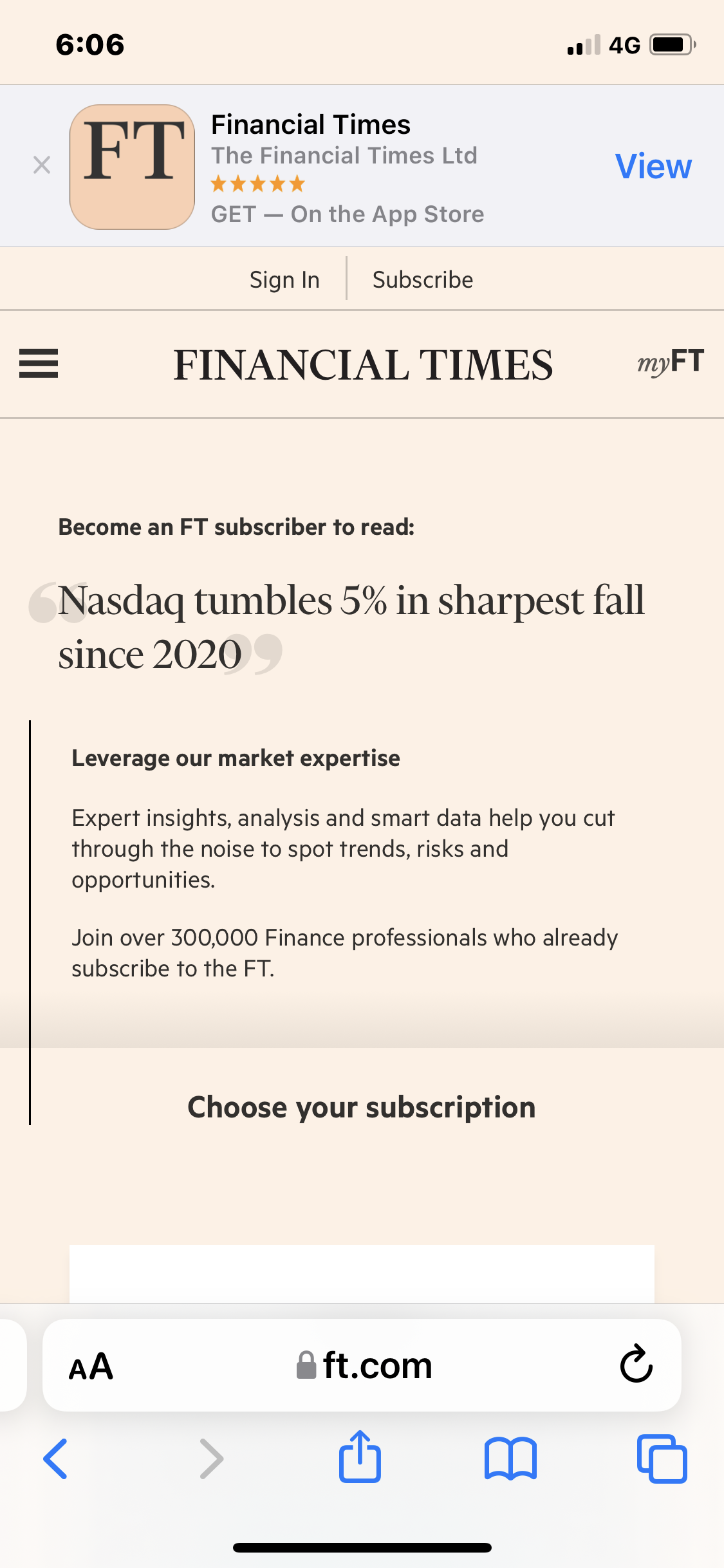Screen dimensions: 724x1568
Task: Tap the five-star app rating
Action: tap(257, 184)
